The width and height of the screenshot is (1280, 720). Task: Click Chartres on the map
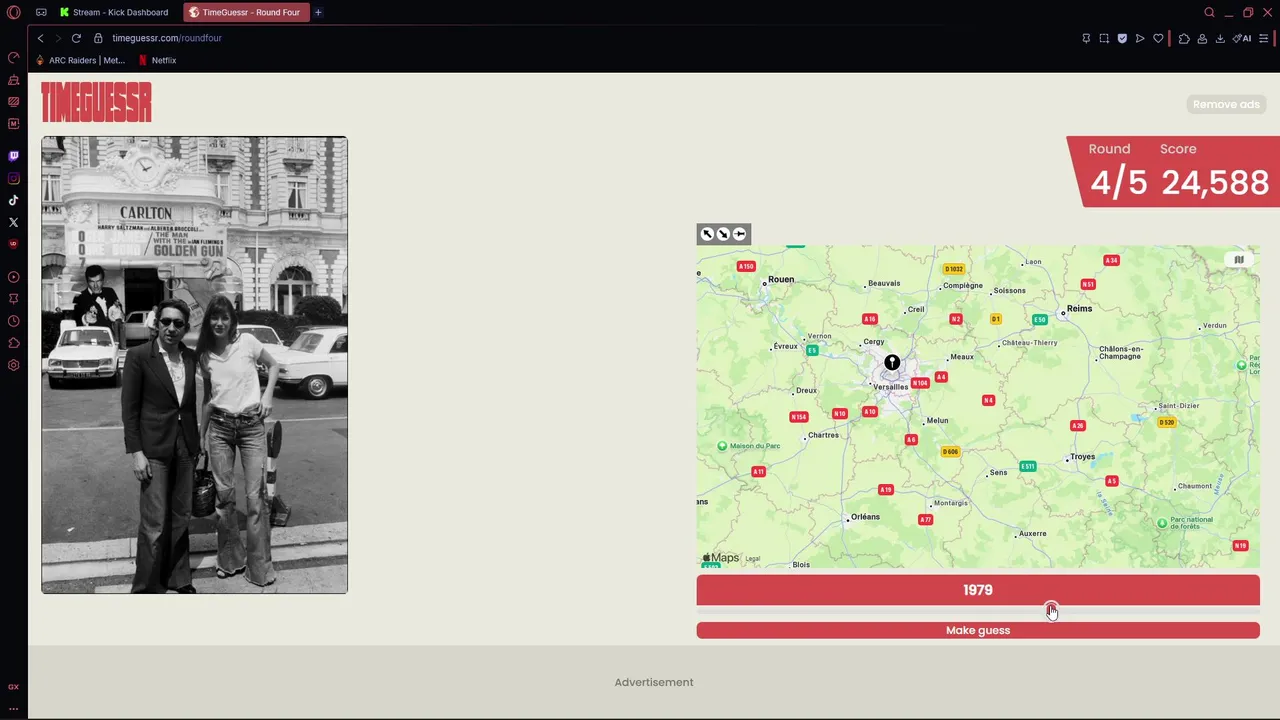tap(823, 436)
